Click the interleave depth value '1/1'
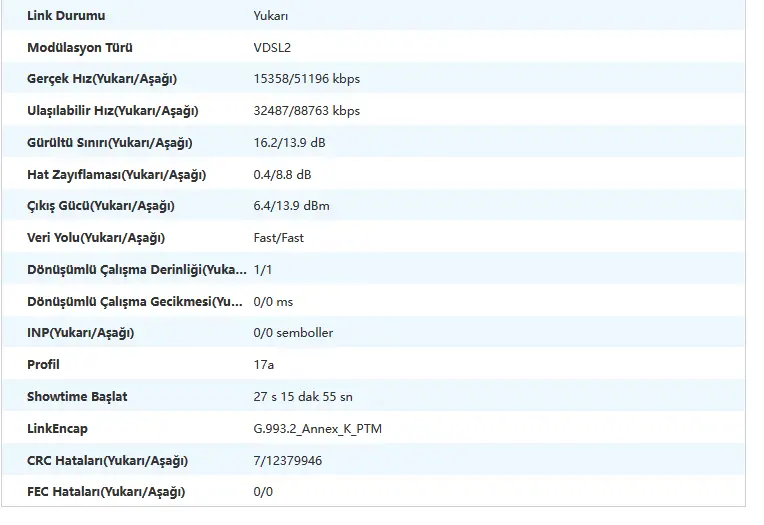The height and width of the screenshot is (525, 764). (x=263, y=270)
